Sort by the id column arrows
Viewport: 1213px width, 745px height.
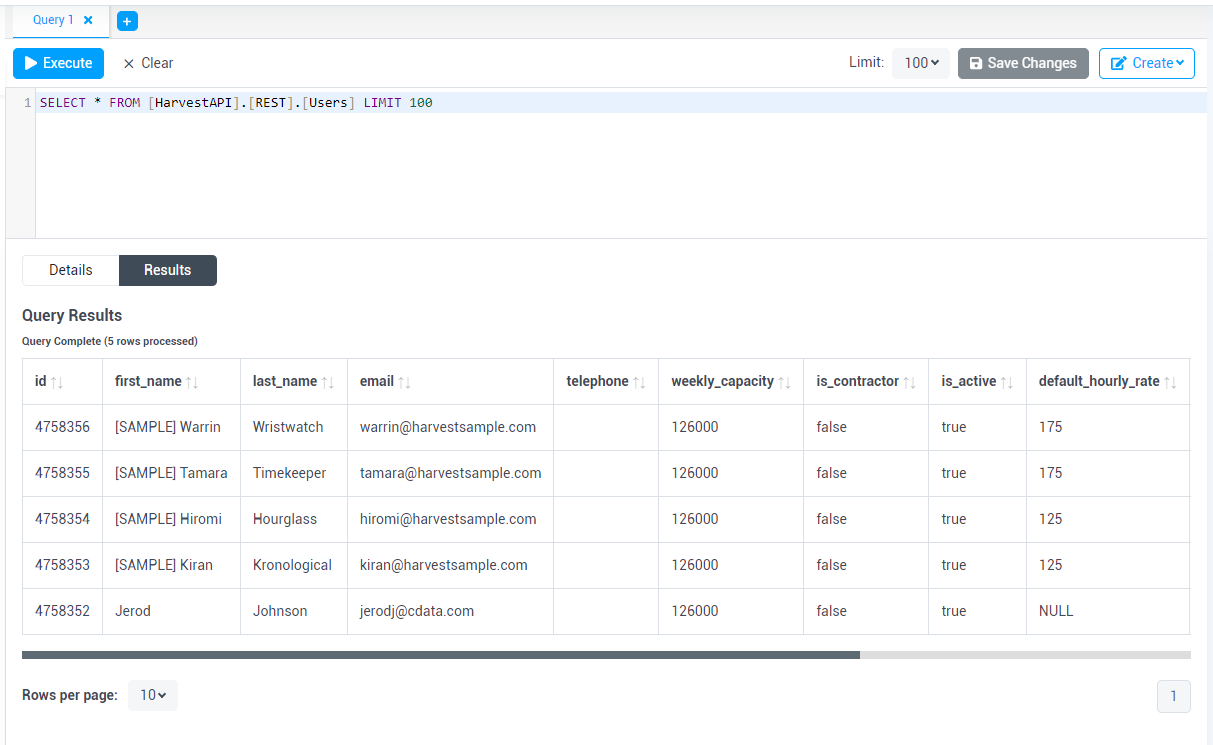coord(57,382)
